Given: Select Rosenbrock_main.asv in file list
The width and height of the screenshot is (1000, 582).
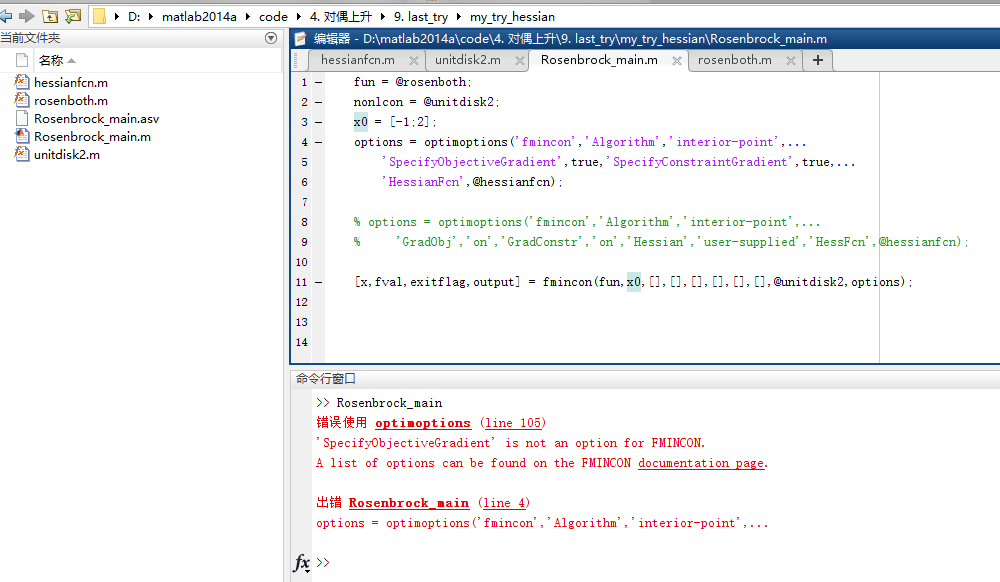Looking at the screenshot, I should (x=96, y=118).
